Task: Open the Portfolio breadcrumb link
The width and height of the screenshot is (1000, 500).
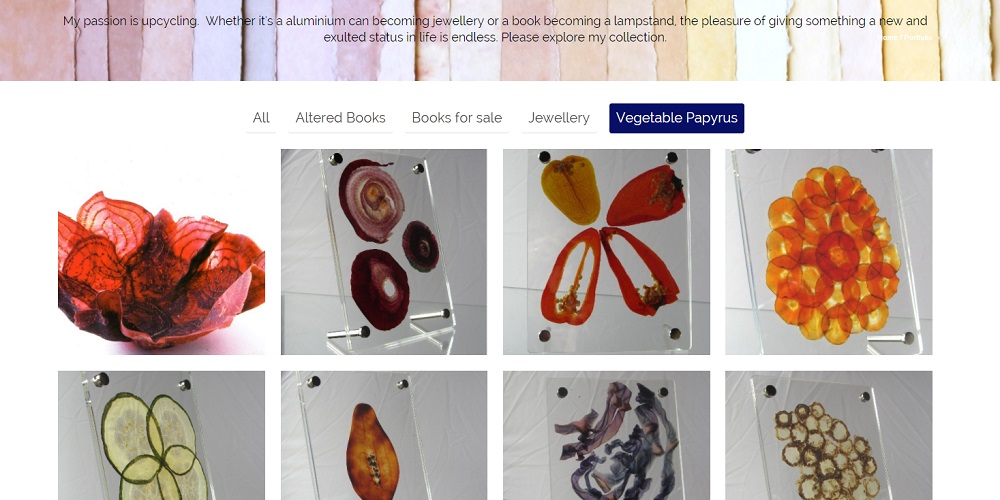Action: point(918,38)
